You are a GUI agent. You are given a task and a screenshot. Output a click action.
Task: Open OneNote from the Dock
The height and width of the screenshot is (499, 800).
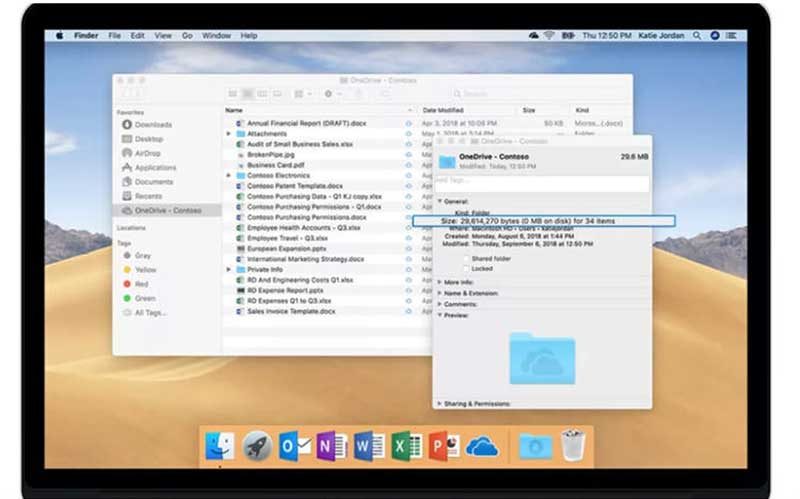click(332, 446)
